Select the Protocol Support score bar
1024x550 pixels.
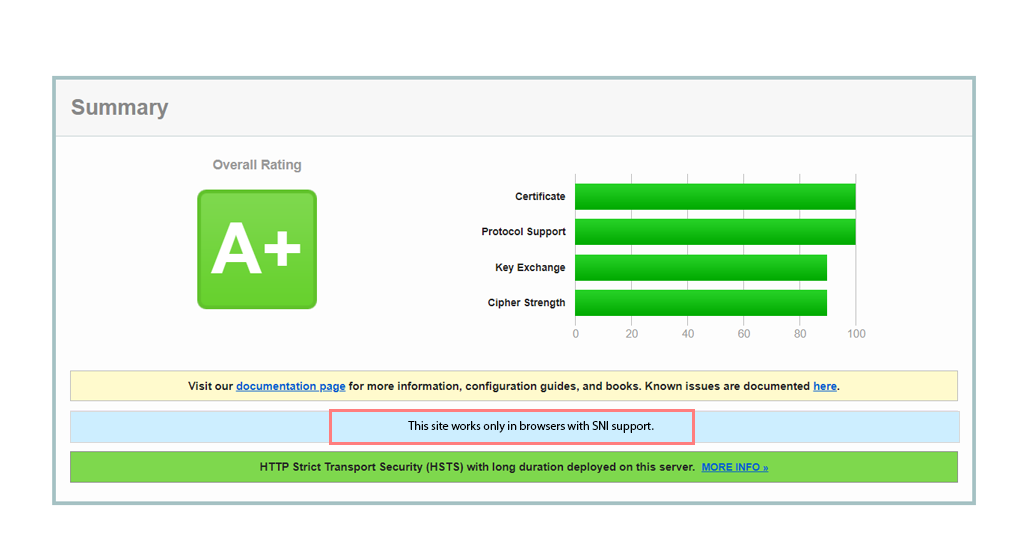click(714, 232)
